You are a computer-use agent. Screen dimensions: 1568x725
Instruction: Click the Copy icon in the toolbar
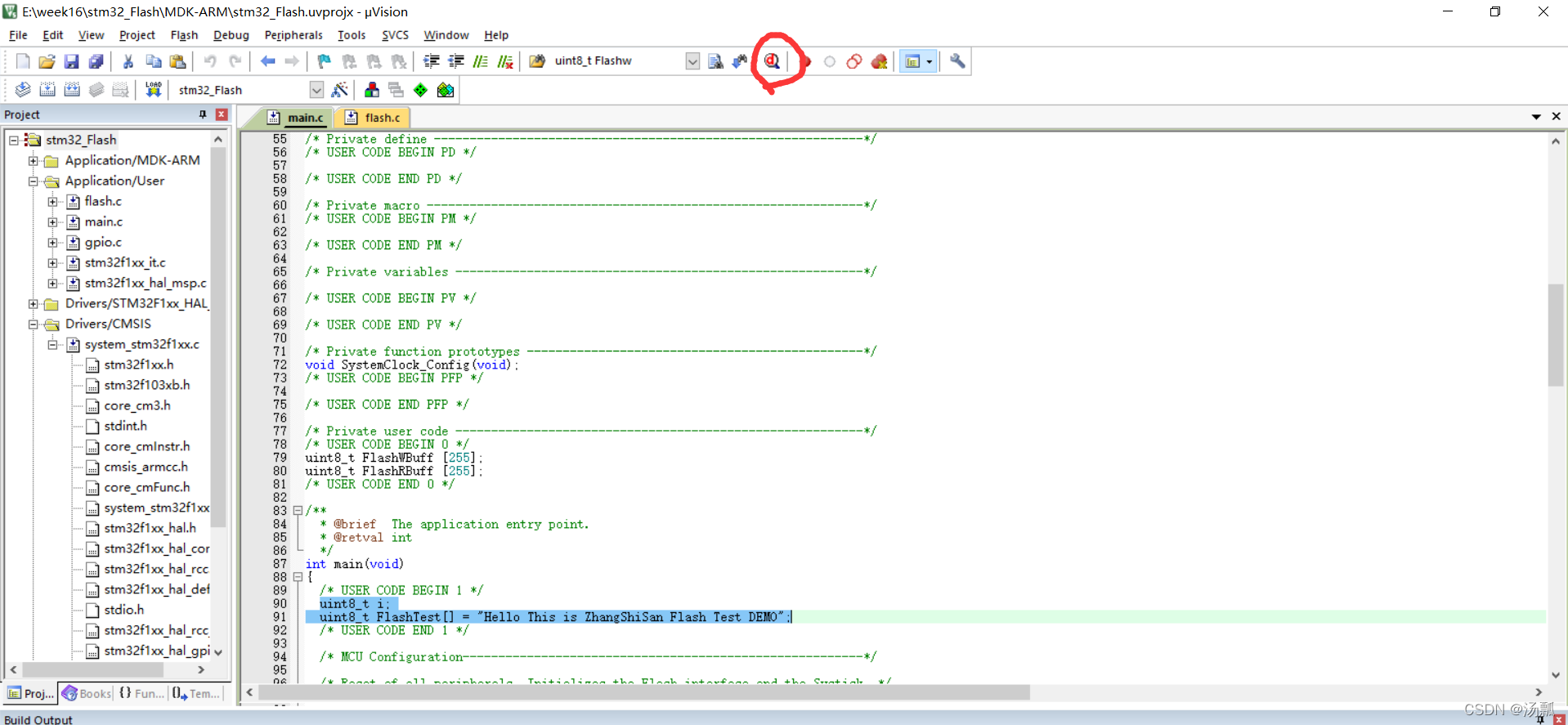pyautogui.click(x=153, y=61)
